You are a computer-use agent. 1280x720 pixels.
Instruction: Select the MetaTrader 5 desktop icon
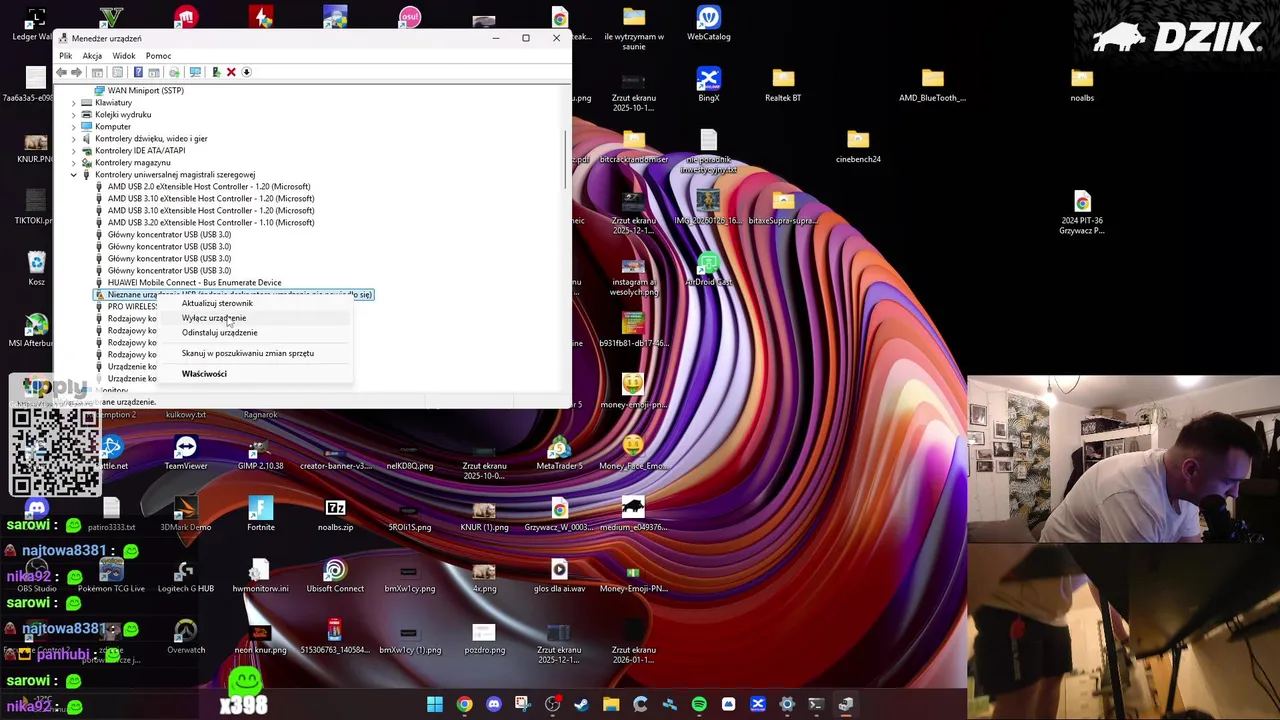(559, 453)
